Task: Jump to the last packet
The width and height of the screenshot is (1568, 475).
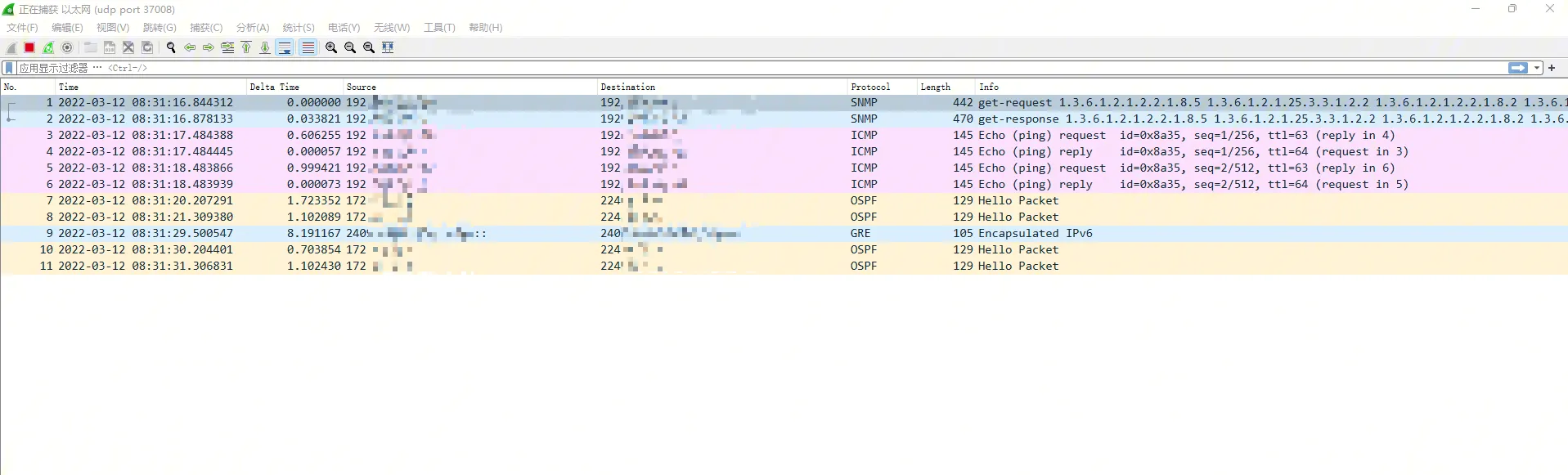Action: (x=265, y=47)
